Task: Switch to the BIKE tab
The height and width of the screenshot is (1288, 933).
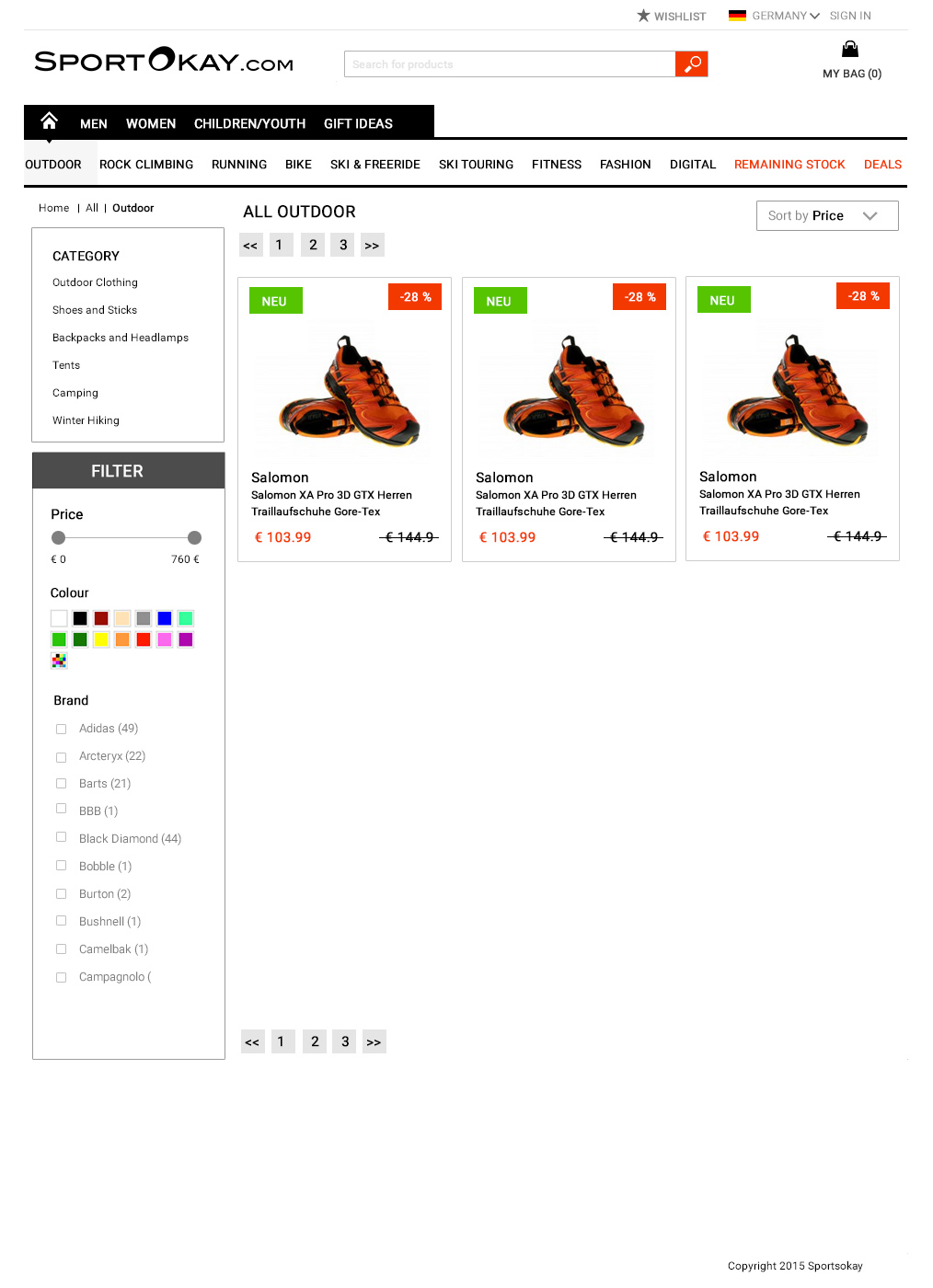Action: [x=298, y=165]
